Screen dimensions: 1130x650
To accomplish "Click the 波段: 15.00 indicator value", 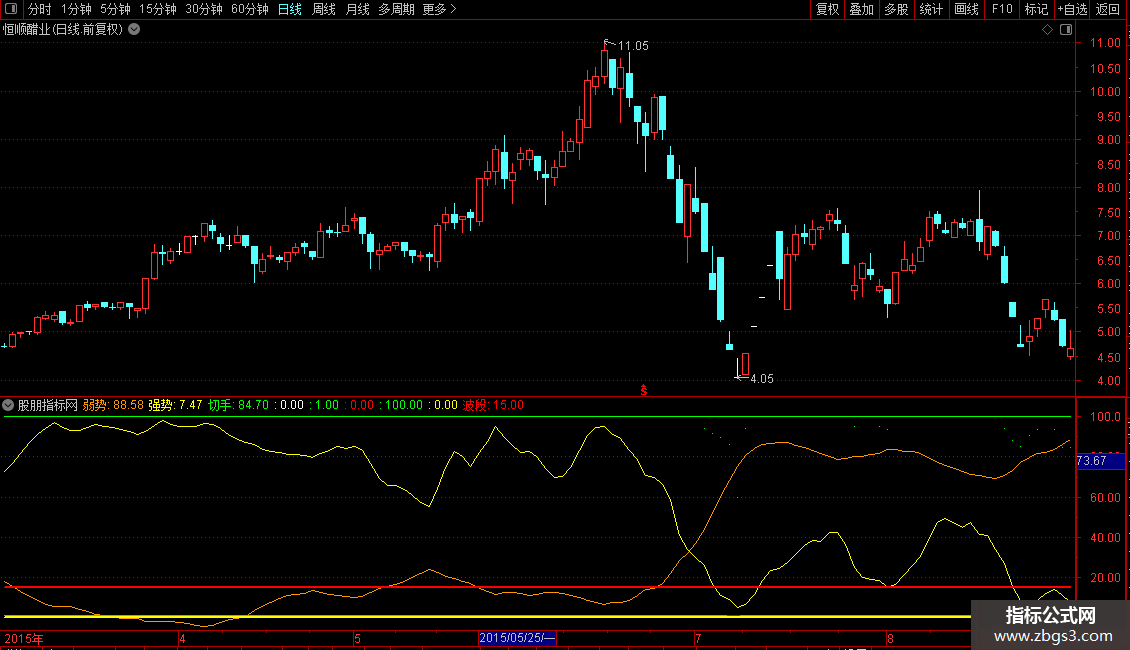I will coord(493,405).
